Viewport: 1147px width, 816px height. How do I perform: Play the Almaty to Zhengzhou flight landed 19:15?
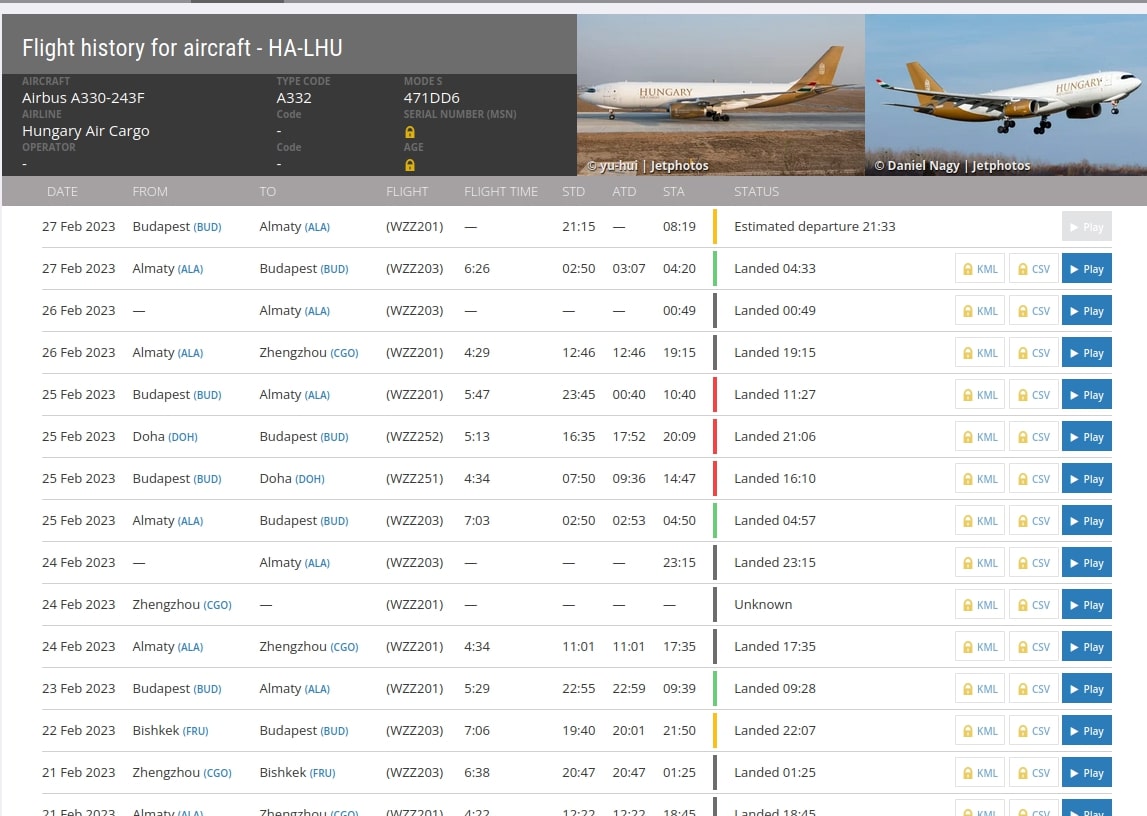(x=1086, y=353)
